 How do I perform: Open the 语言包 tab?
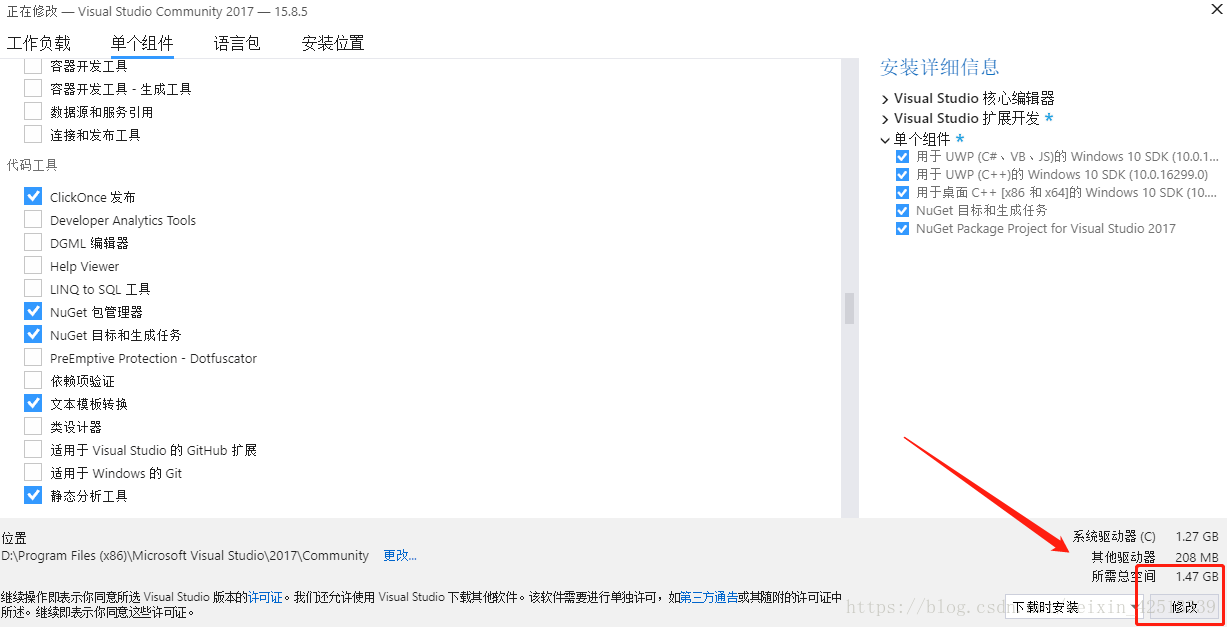click(x=237, y=43)
